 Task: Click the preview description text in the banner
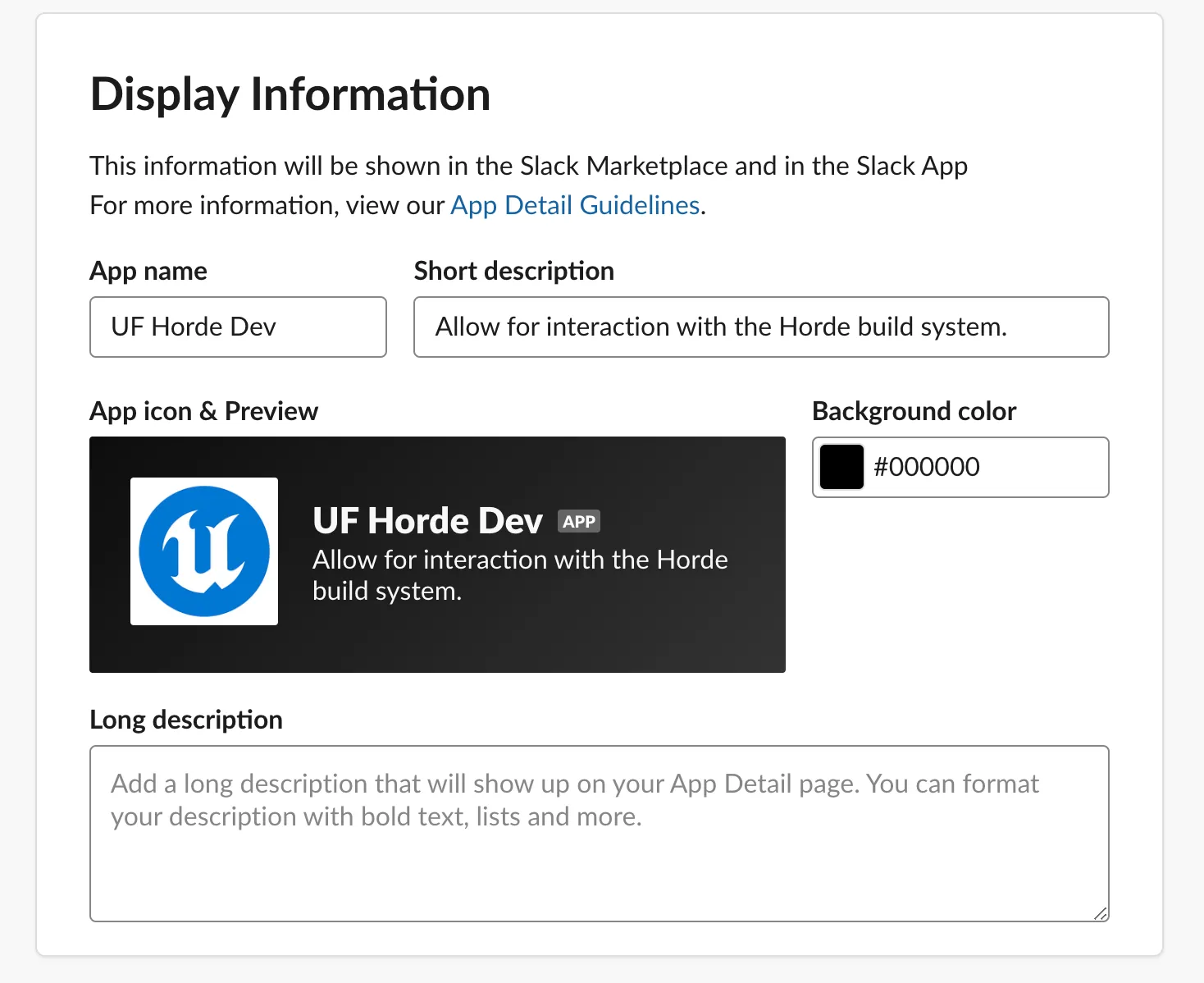[519, 574]
